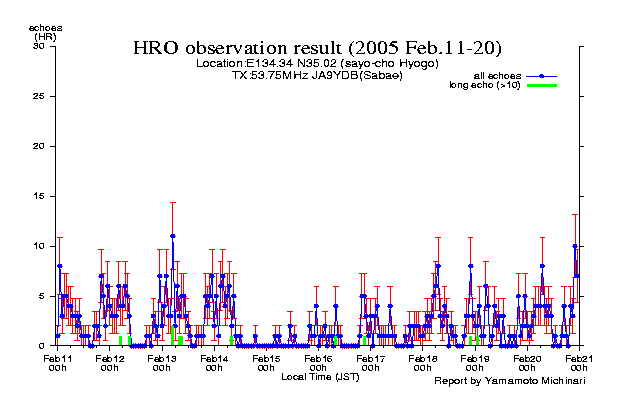640x400 pixels.
Task: Click the Feb11 00h x-axis label
Action: 57,362
